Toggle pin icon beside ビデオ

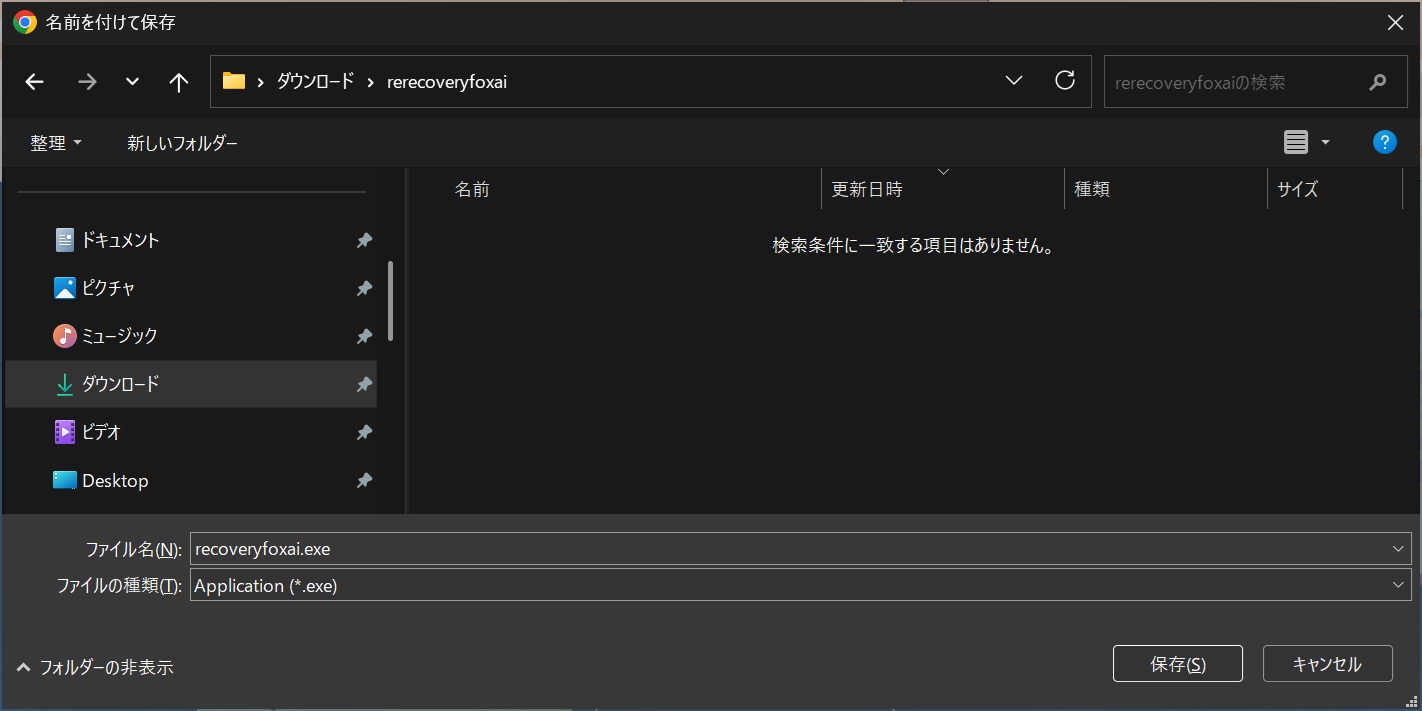pyautogui.click(x=364, y=432)
